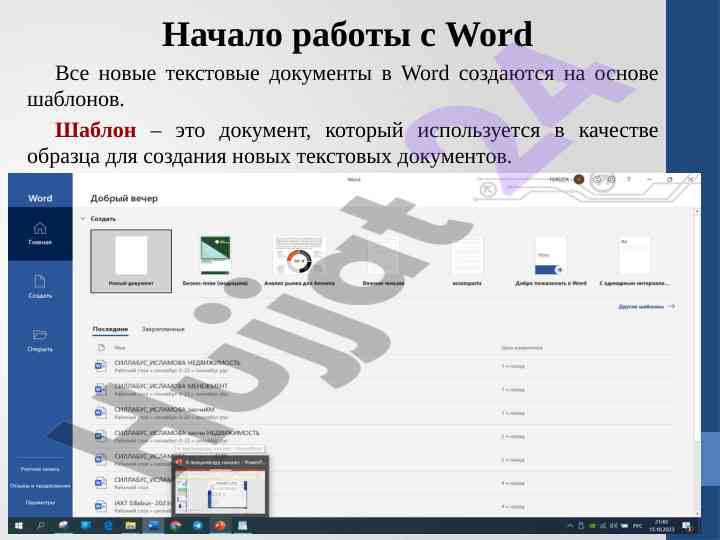Choose the С одинарным интервалом template

[635, 261]
